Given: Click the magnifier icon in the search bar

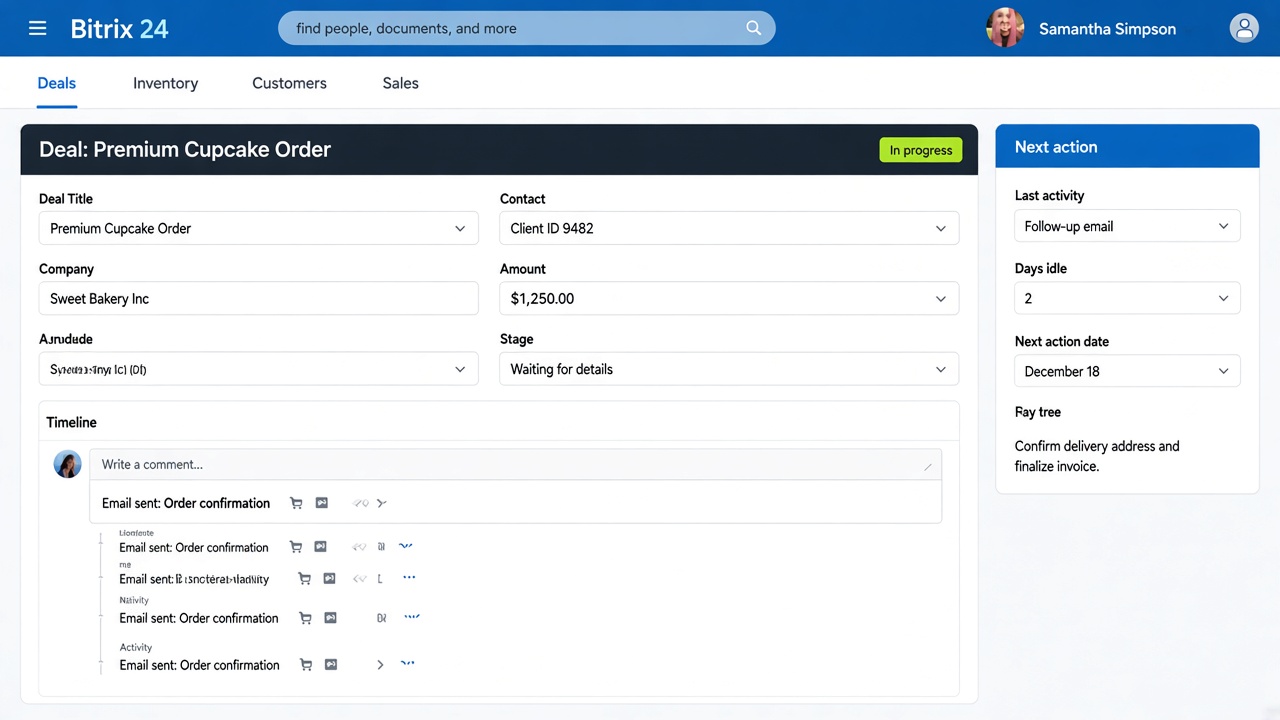Looking at the screenshot, I should coord(754,28).
